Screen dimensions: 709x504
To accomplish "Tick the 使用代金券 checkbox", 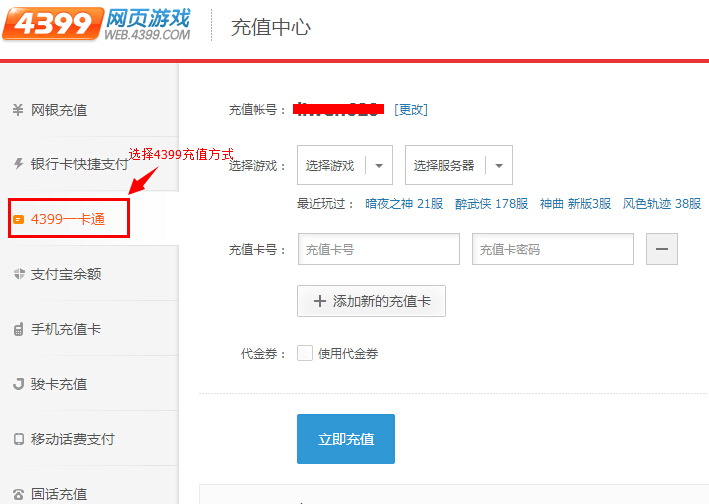I will pos(305,353).
